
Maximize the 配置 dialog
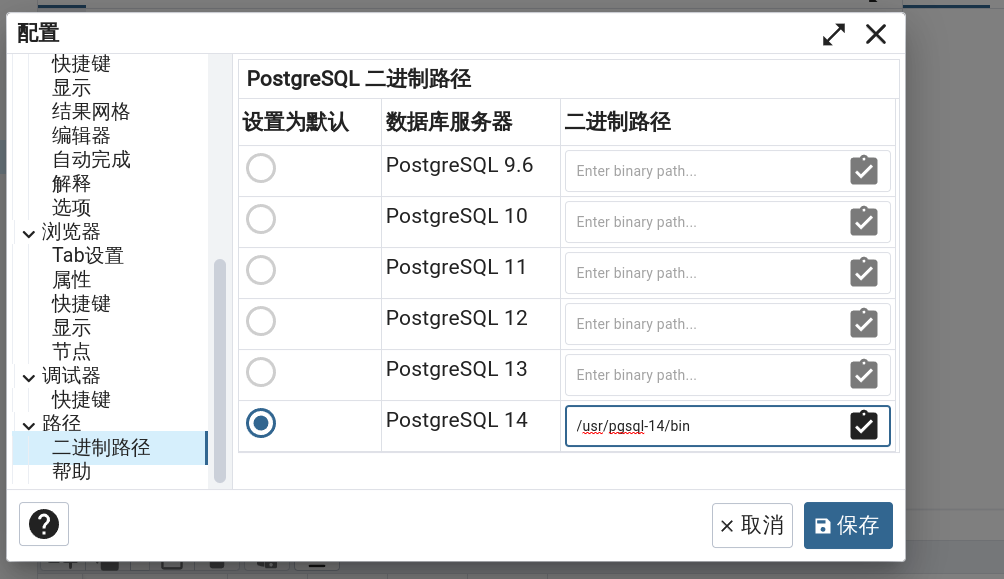click(x=834, y=35)
